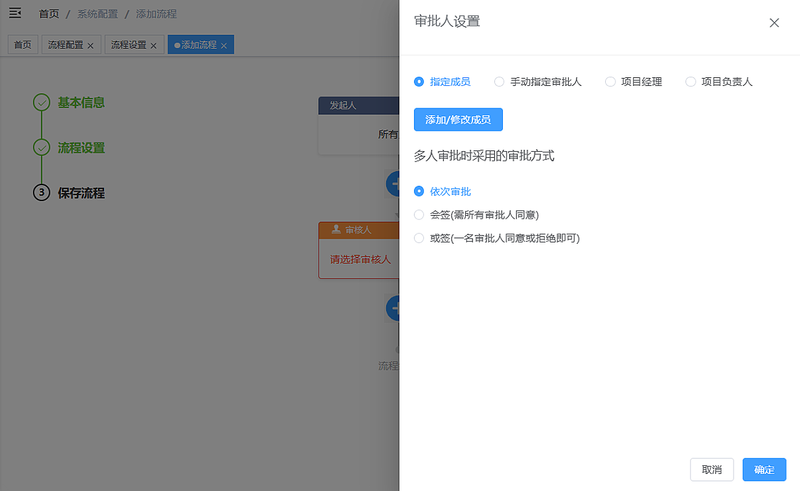The height and width of the screenshot is (491, 800).
Task: Go to 首页 in the breadcrumb
Action: pyautogui.click(x=49, y=14)
